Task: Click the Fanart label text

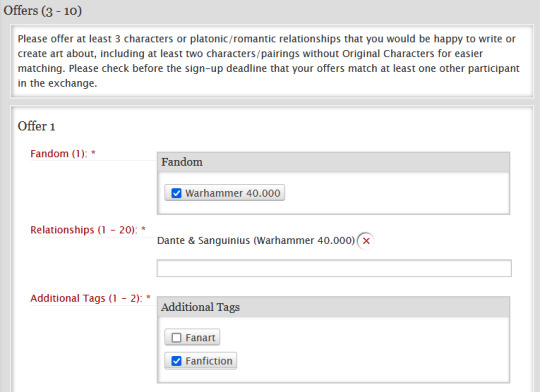Action: tap(200, 338)
